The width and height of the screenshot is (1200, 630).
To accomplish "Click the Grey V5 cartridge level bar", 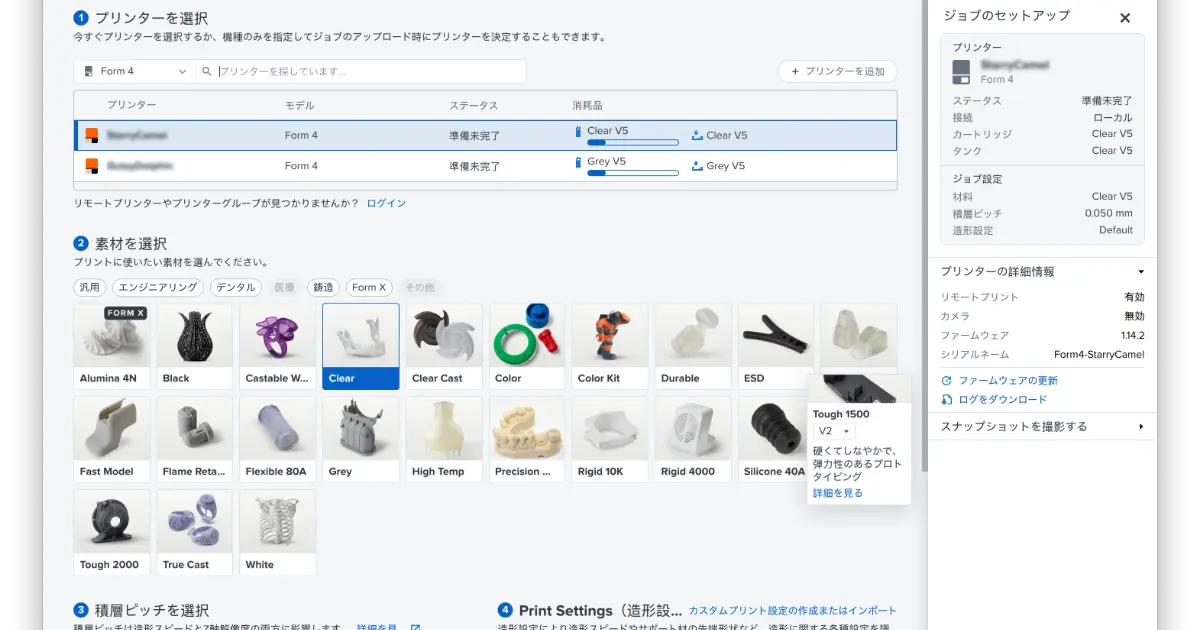I will [633, 173].
